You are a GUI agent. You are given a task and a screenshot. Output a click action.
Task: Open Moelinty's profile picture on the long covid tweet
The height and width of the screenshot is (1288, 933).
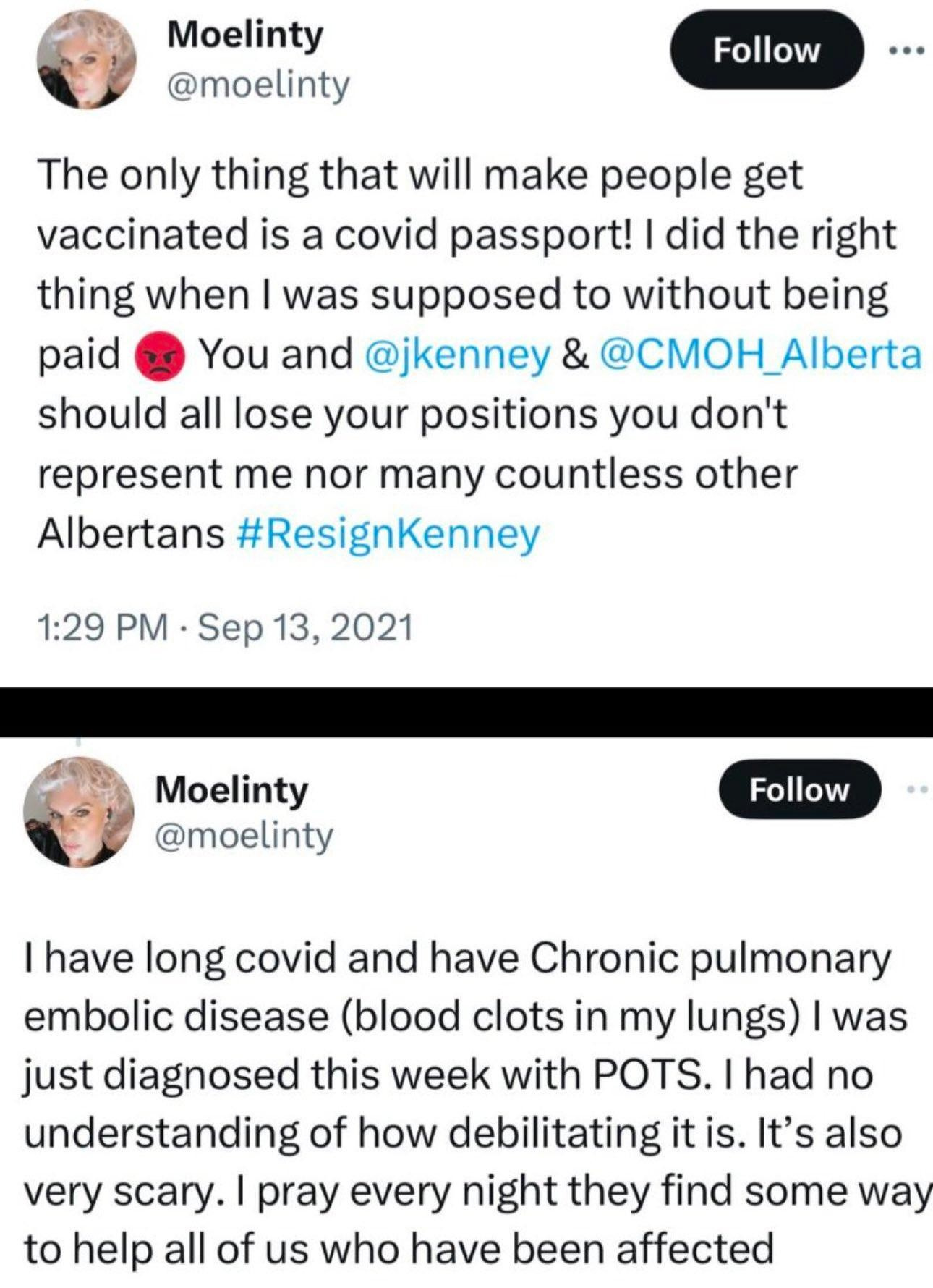click(x=79, y=810)
